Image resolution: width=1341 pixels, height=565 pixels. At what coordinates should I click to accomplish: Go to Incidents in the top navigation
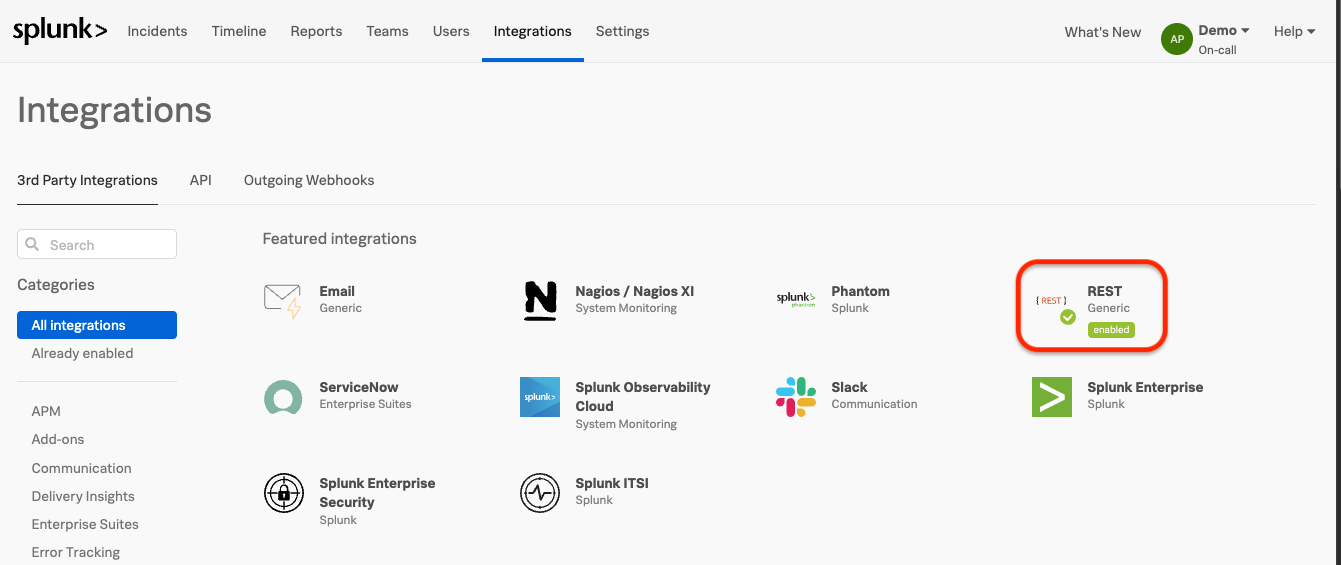click(x=157, y=31)
